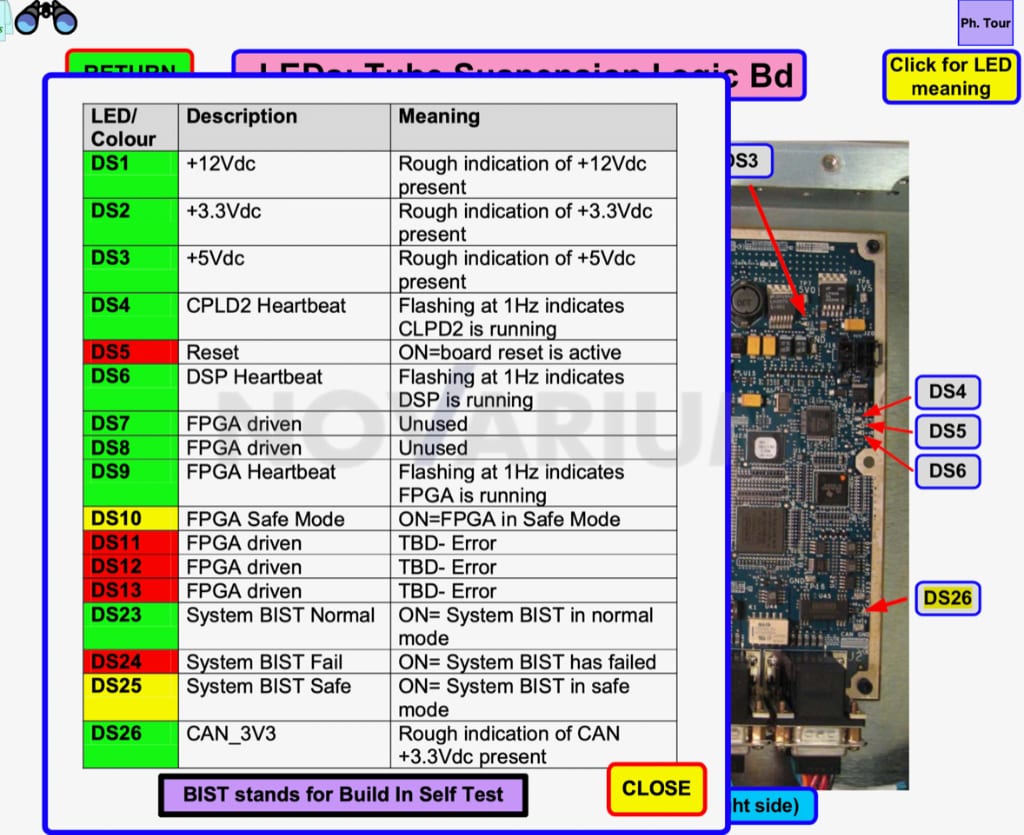The height and width of the screenshot is (835, 1024).
Task: Click the '+5Vdc' description cell
Action: [x=284, y=269]
